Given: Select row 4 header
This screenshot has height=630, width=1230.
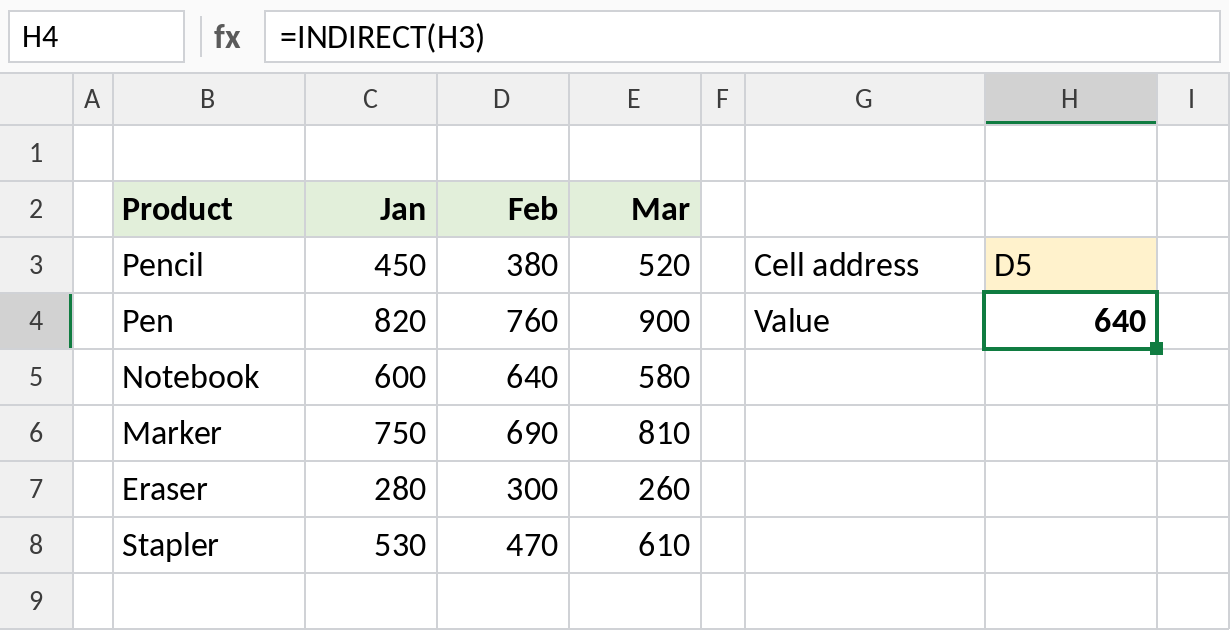Looking at the screenshot, I should click(37, 321).
